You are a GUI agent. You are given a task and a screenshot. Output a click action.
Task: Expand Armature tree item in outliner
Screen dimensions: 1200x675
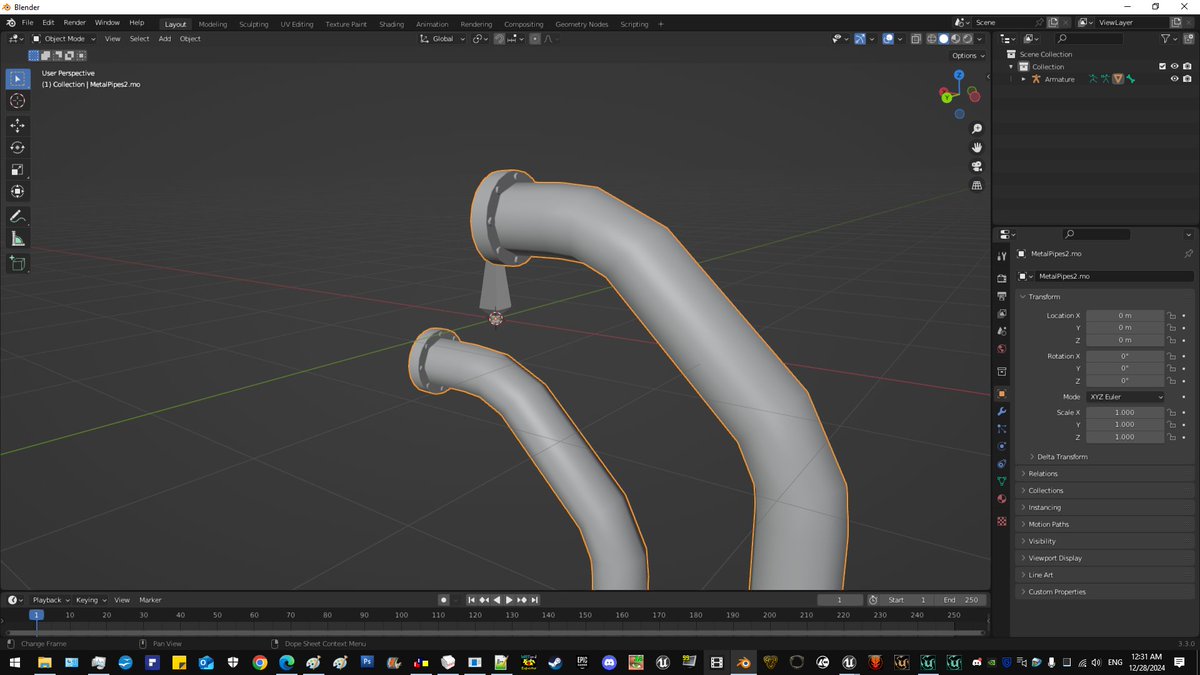pos(1024,79)
